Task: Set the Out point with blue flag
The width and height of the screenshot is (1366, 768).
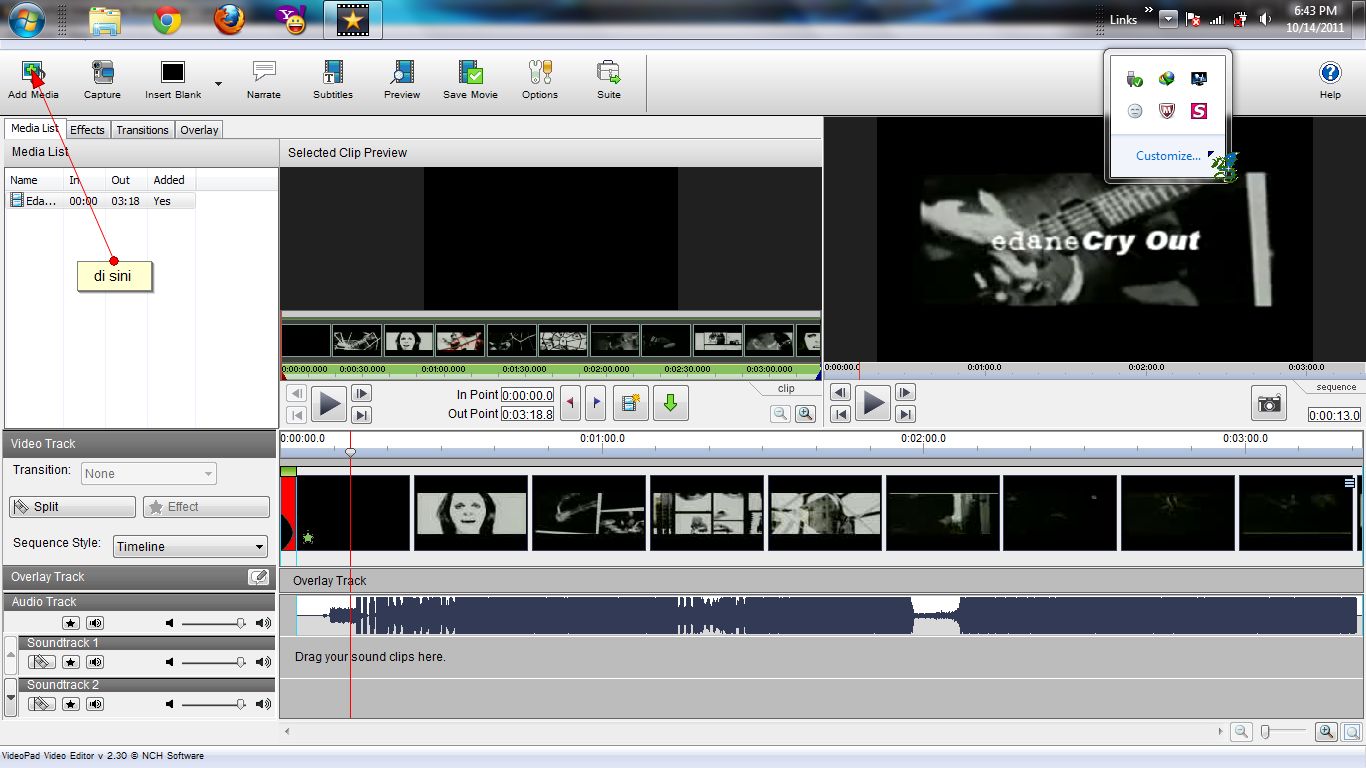Action: tap(596, 403)
